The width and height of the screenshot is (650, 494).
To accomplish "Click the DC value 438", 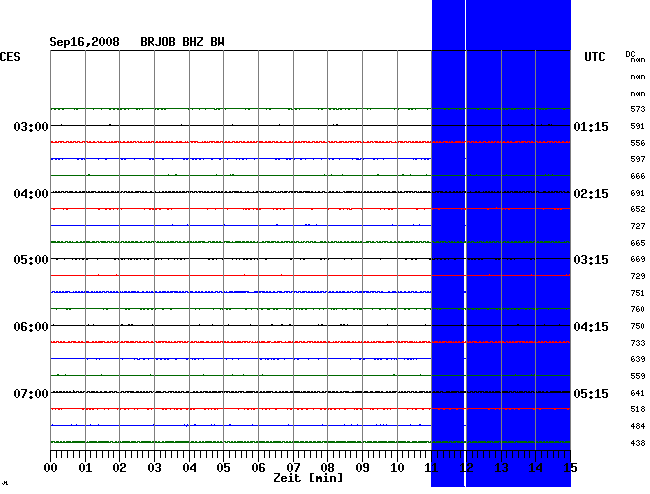I will click(x=638, y=443).
